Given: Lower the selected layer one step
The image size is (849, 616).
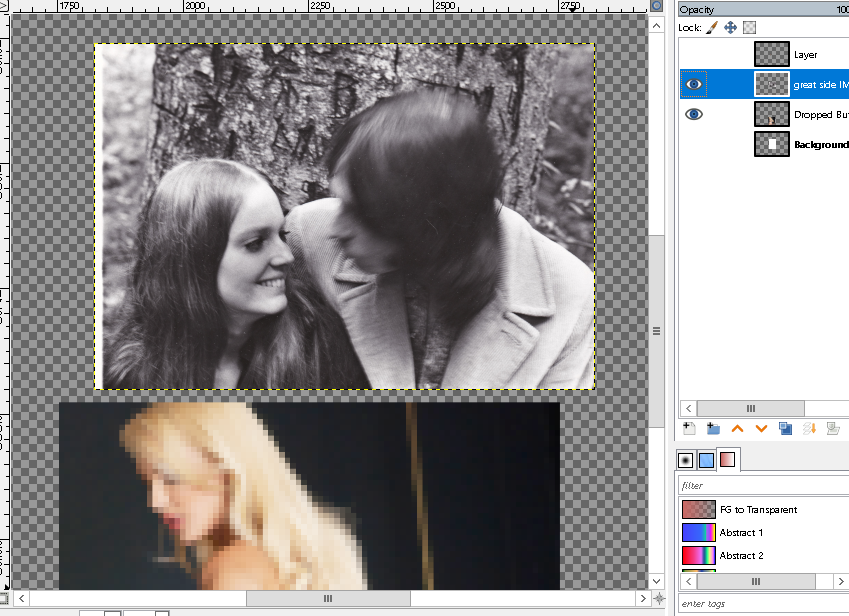Looking at the screenshot, I should pyautogui.click(x=761, y=429).
